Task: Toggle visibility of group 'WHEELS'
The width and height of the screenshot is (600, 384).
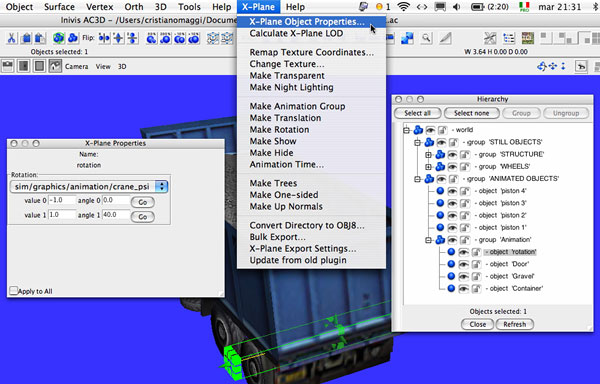Action: tap(452, 167)
